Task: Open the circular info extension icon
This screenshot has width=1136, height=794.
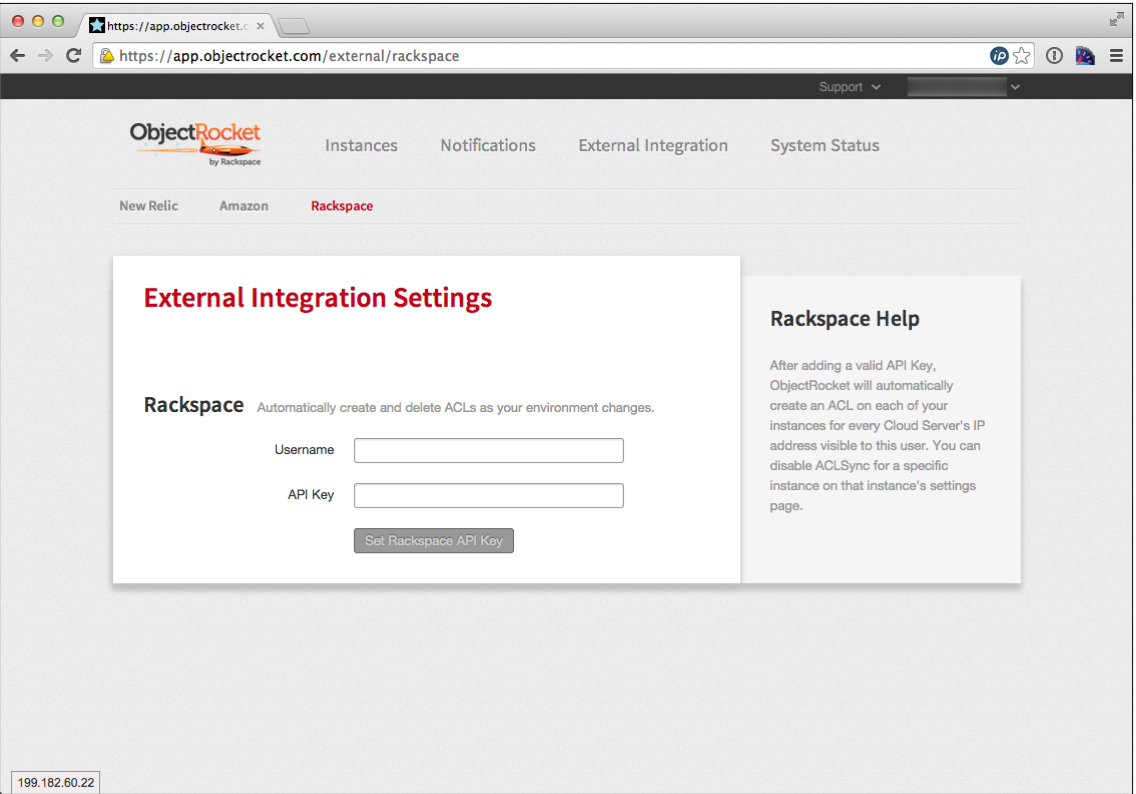Action: coord(1054,56)
